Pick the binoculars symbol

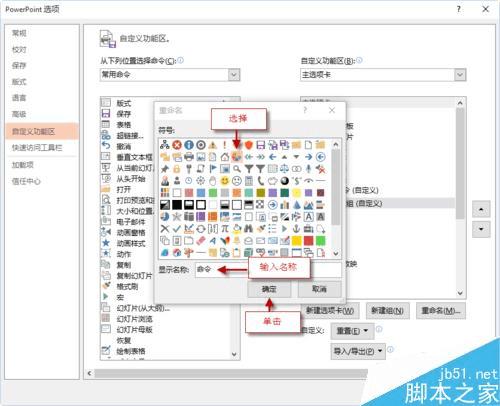click(249, 229)
